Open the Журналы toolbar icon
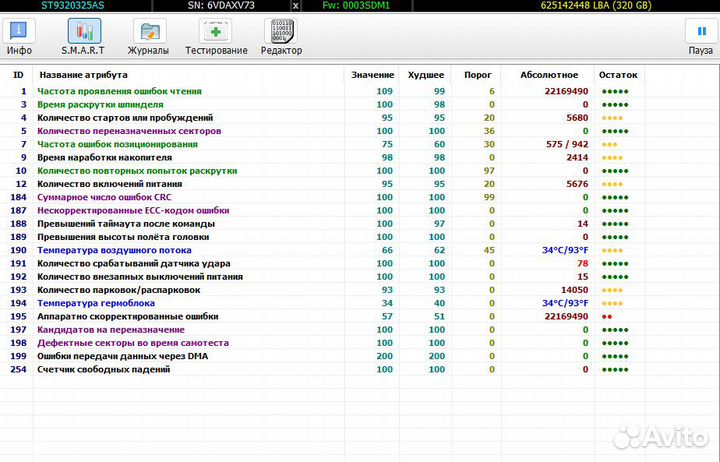The width and height of the screenshot is (720, 462). (x=149, y=31)
